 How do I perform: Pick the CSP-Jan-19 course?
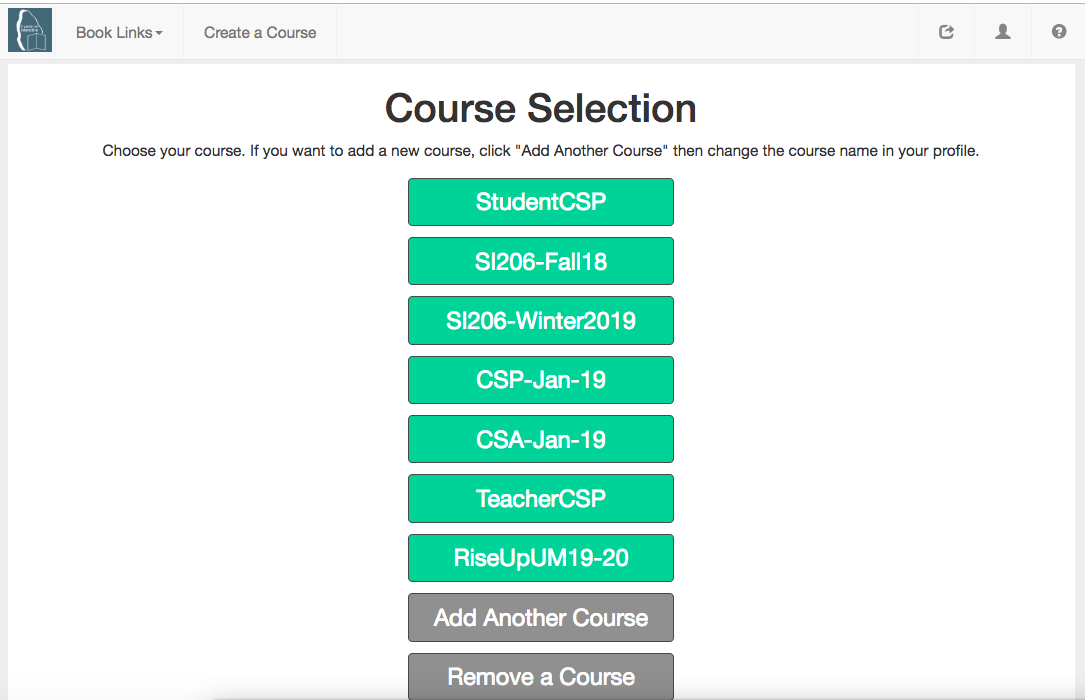coord(540,380)
